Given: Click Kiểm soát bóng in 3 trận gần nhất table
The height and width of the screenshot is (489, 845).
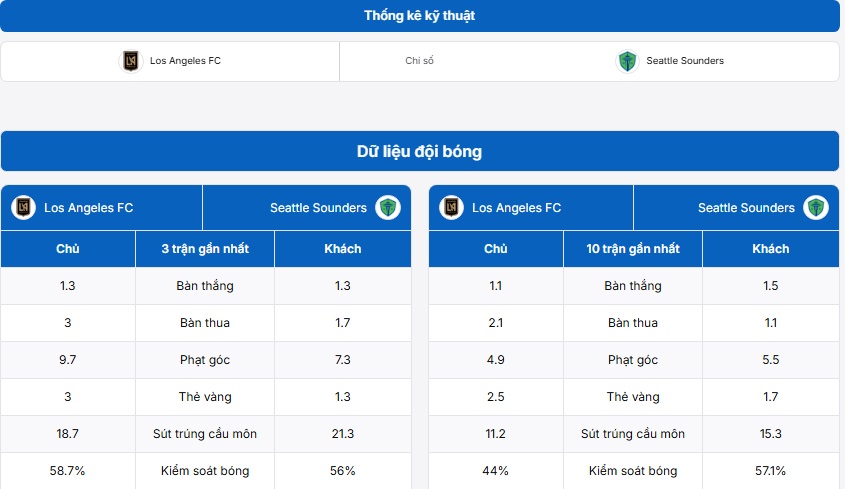Looking at the screenshot, I should pos(205,471).
